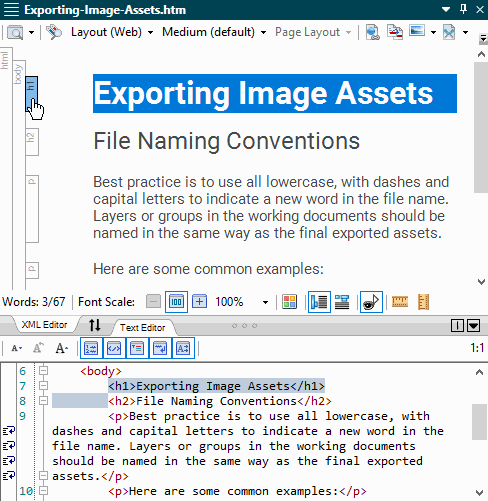Screen dimensions: 488x501
Task: Collapse the fold box on line 10
Action: (43, 491)
